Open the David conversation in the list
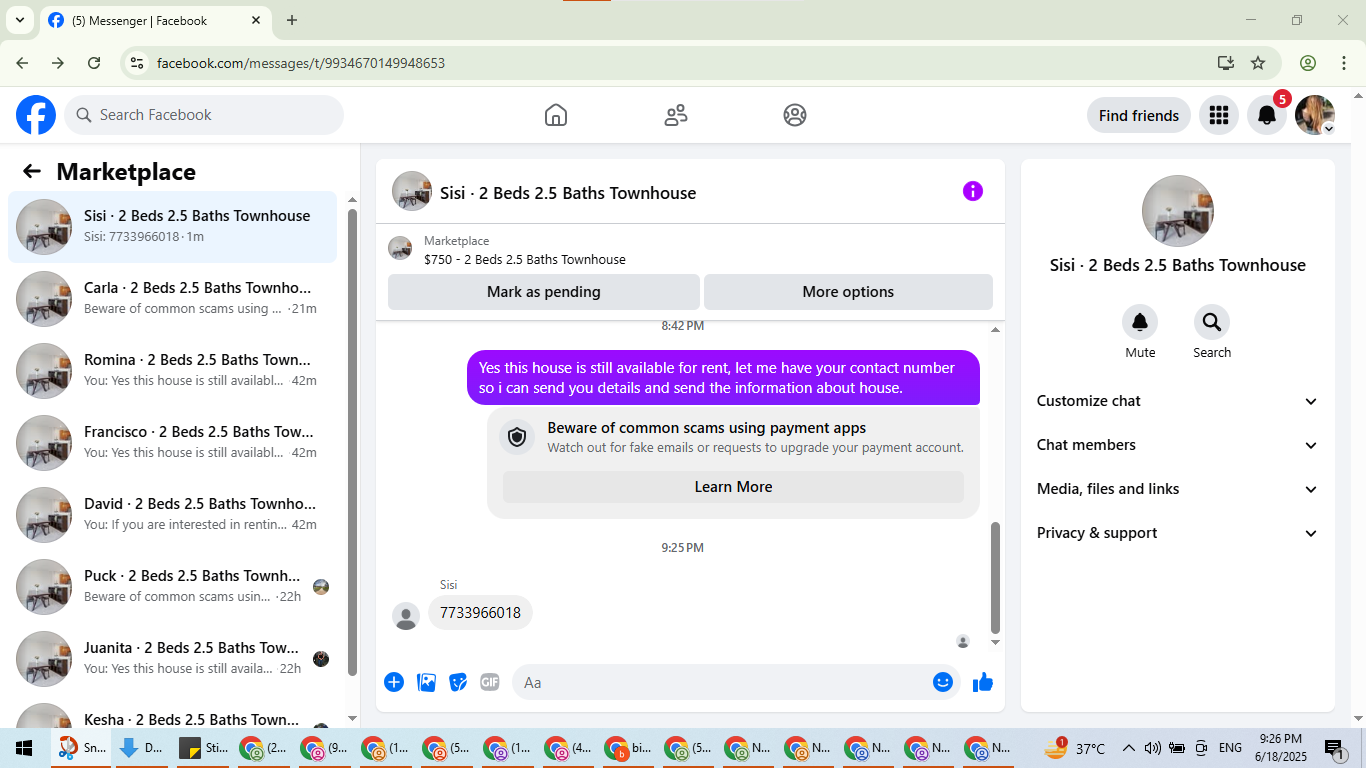Viewport: 1366px width, 768px height. click(x=172, y=515)
